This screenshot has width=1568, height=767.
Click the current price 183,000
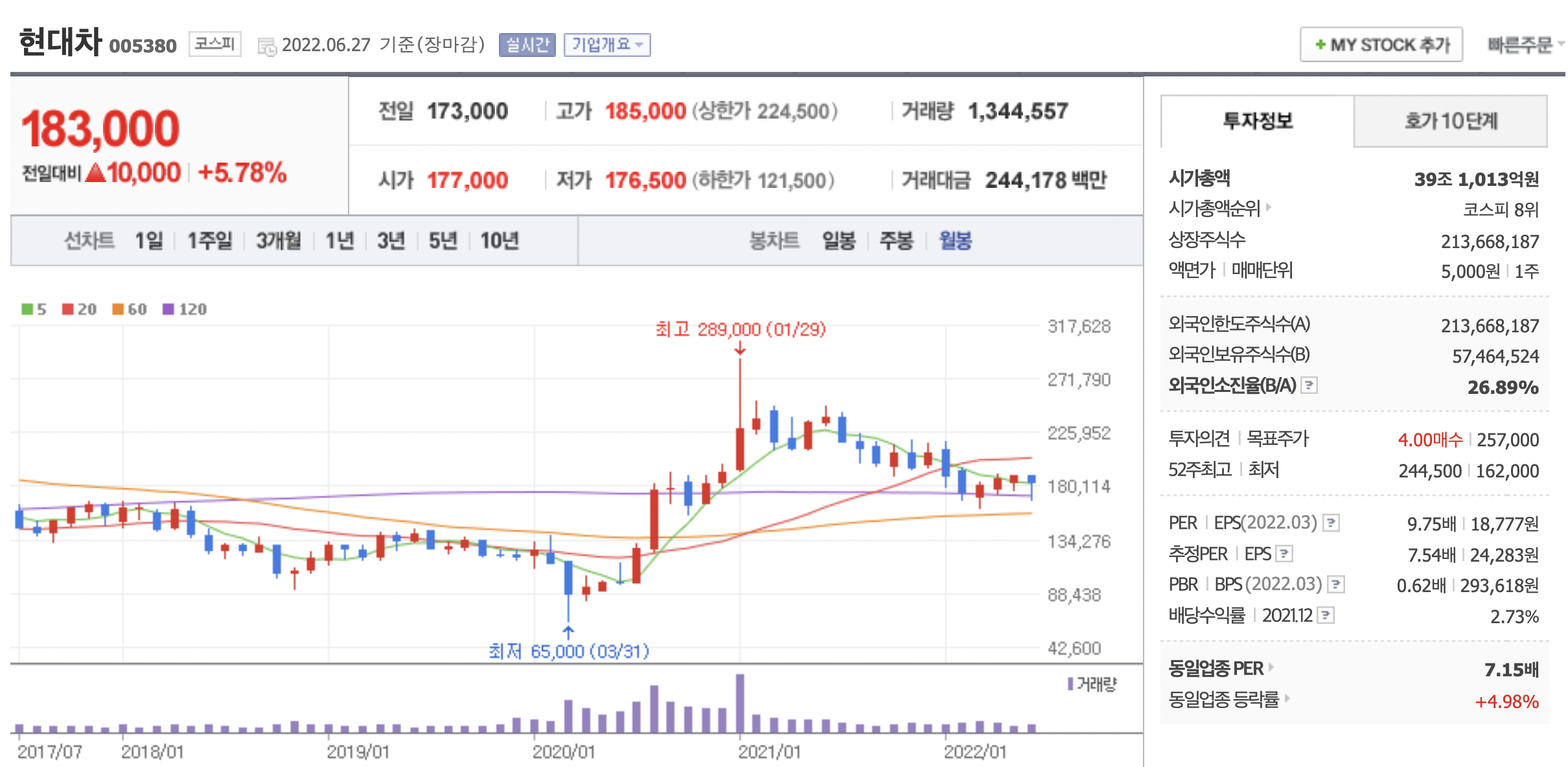[100, 129]
